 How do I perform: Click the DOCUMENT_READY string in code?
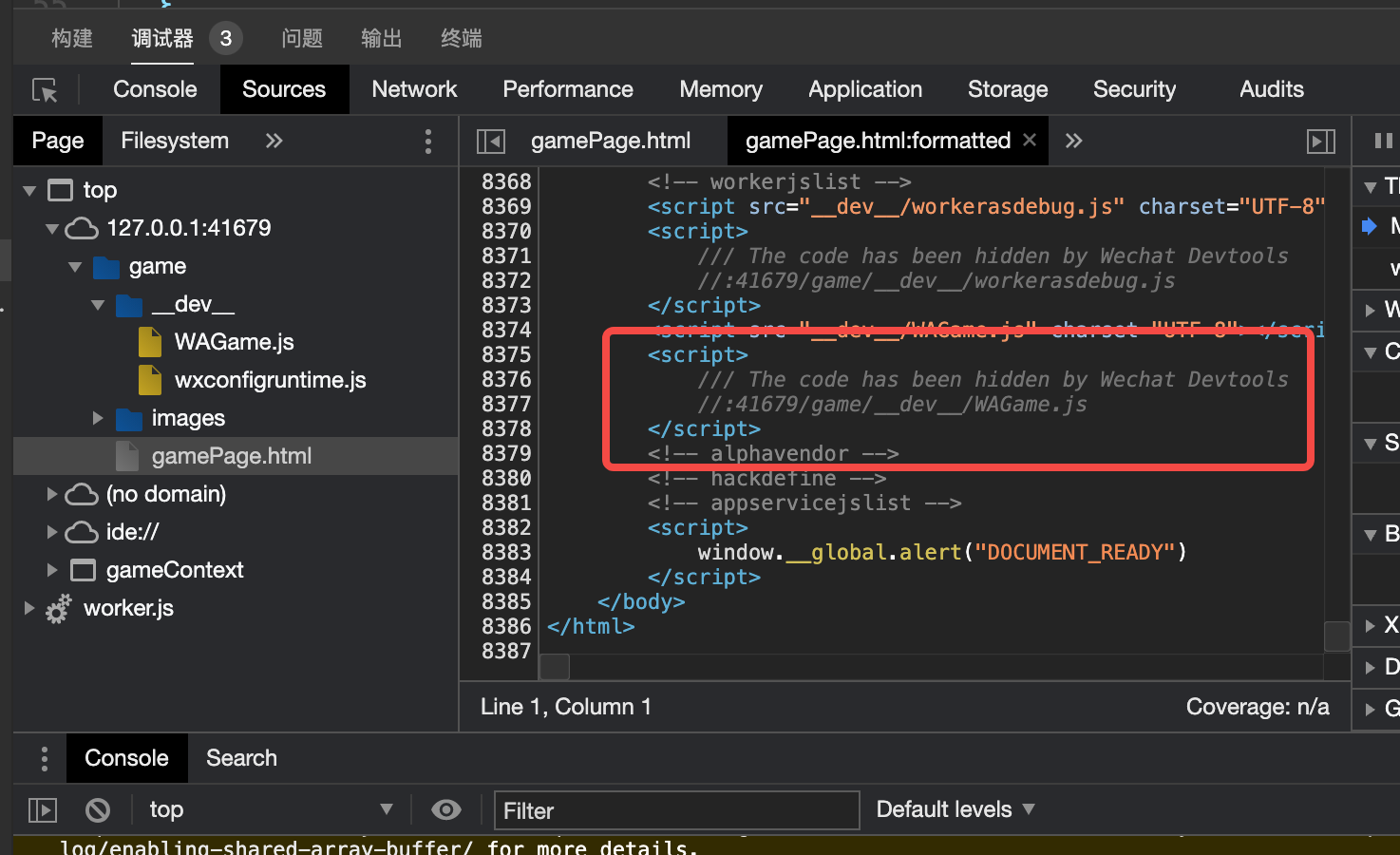pos(1075,552)
